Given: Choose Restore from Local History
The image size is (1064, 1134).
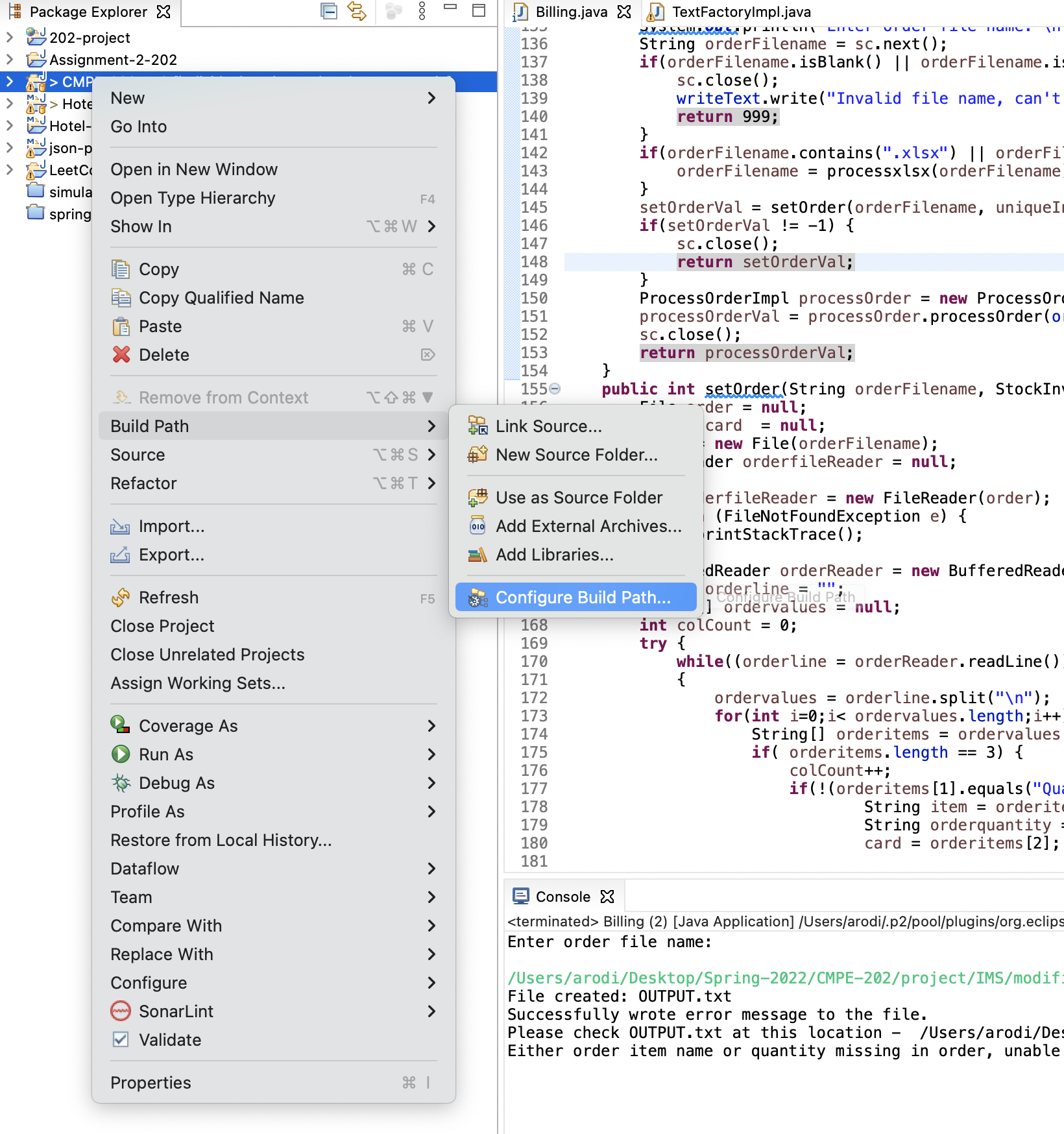Looking at the screenshot, I should click(x=273, y=840).
